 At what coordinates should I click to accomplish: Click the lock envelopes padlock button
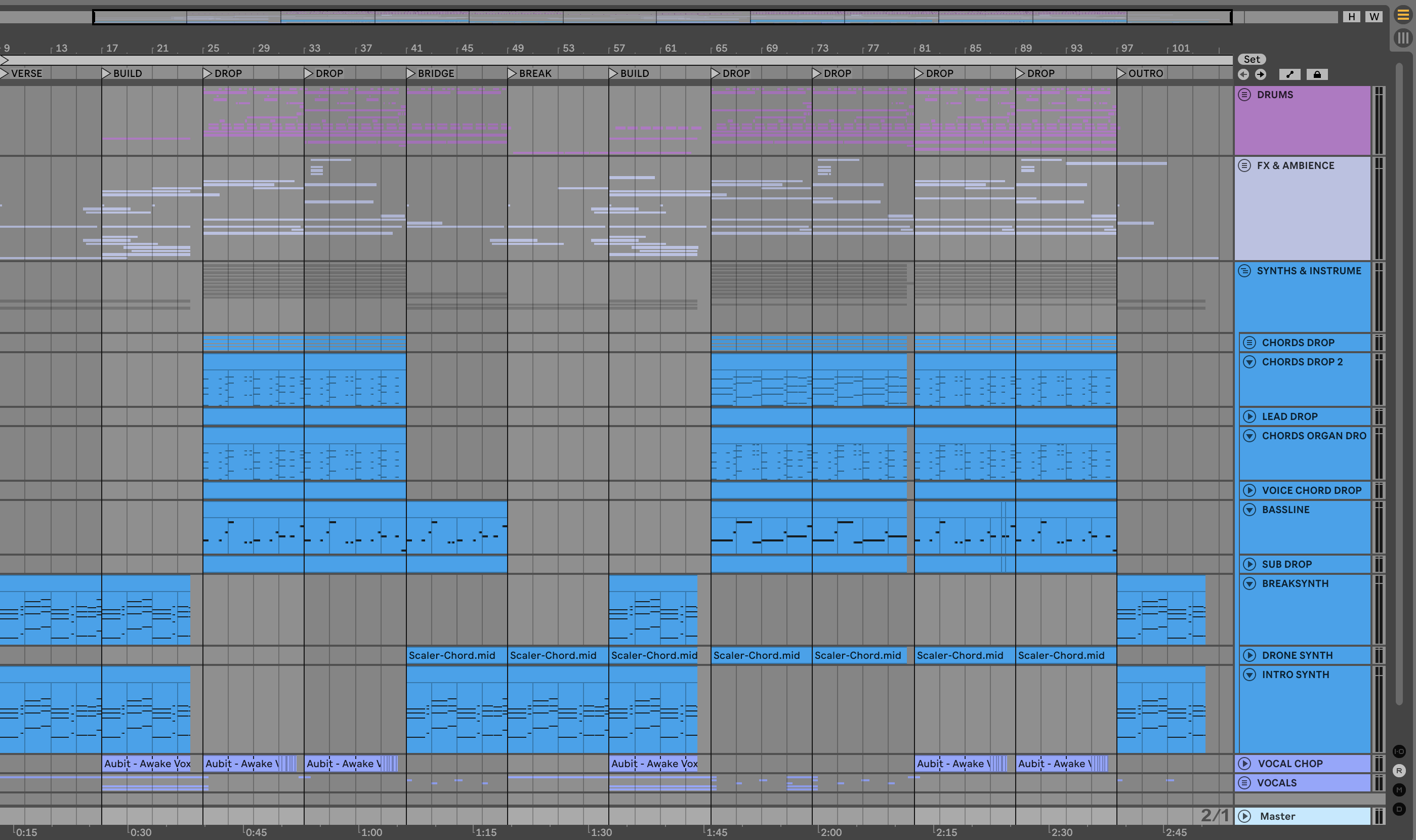click(x=1317, y=74)
